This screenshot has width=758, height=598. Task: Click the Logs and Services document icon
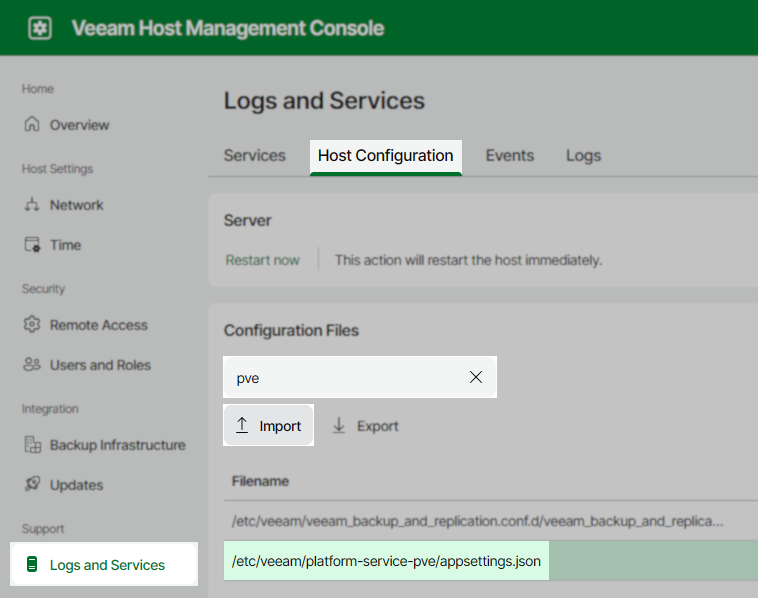[x=32, y=564]
